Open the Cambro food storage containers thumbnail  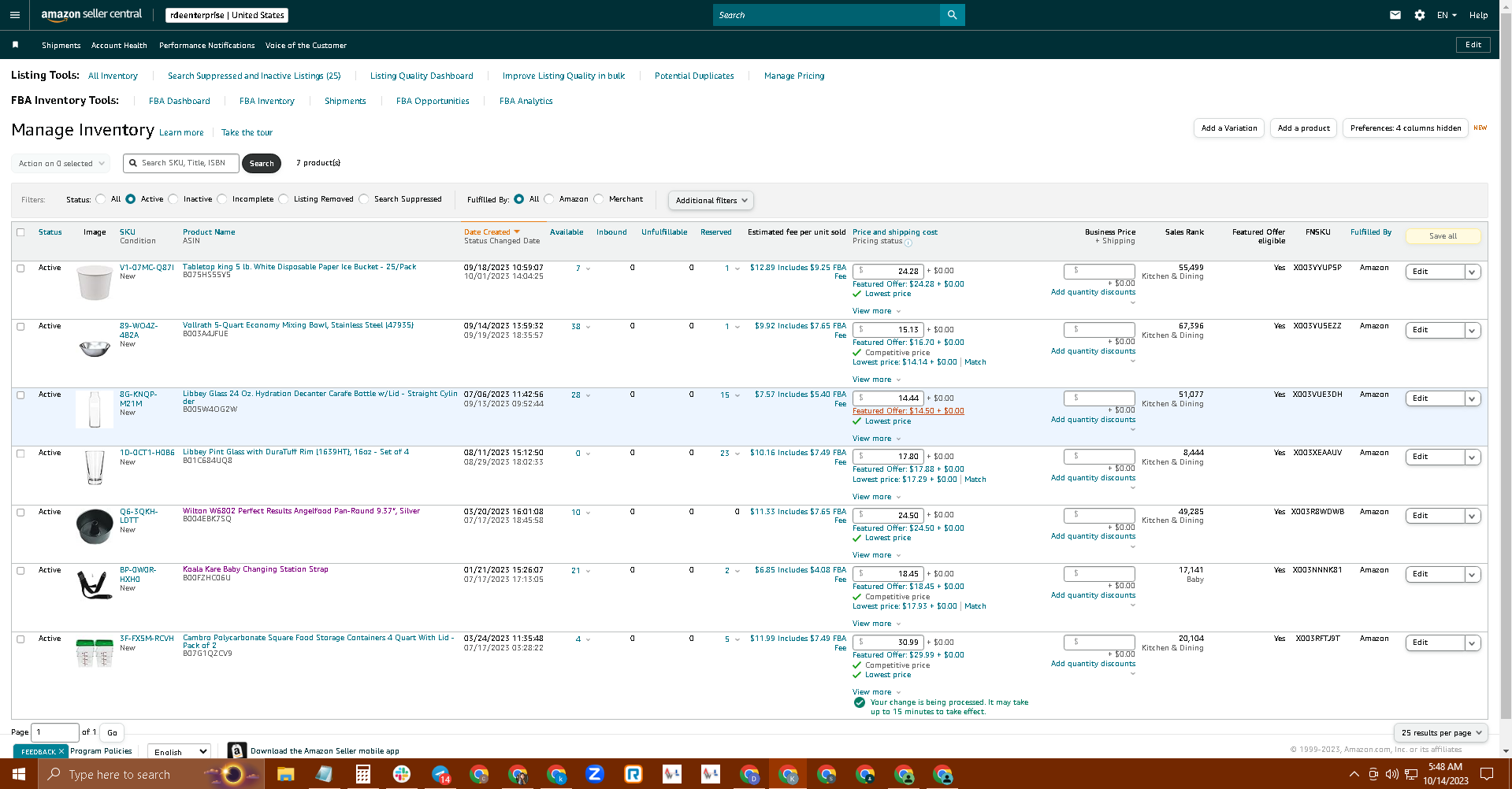[95, 653]
